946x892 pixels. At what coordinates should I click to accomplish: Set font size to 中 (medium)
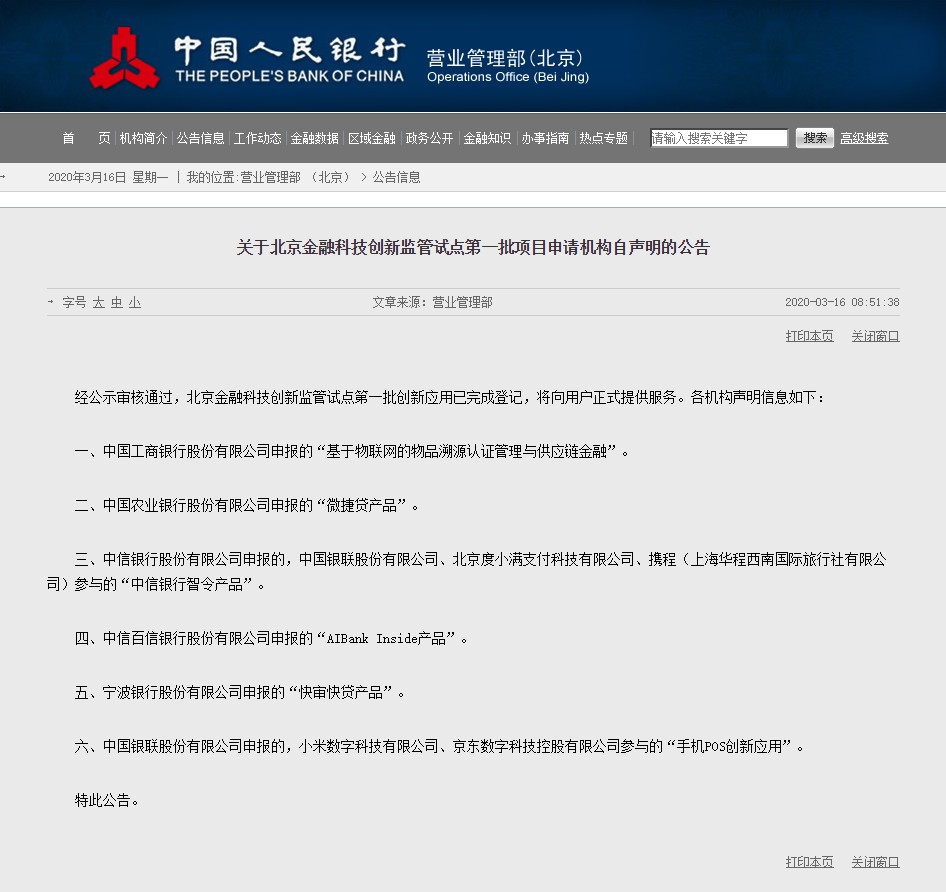(116, 302)
